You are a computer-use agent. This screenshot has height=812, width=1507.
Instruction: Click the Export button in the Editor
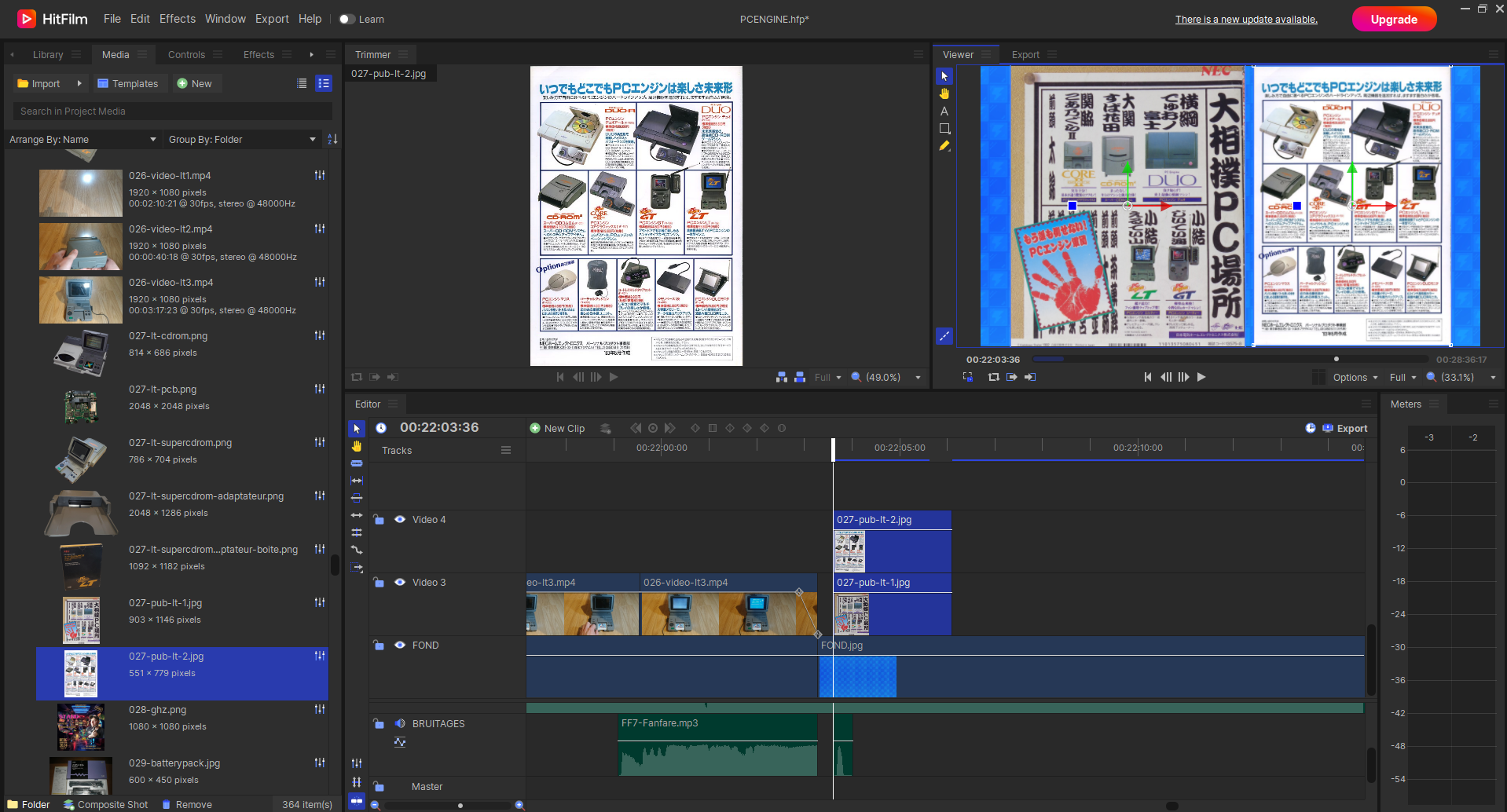tap(1345, 428)
